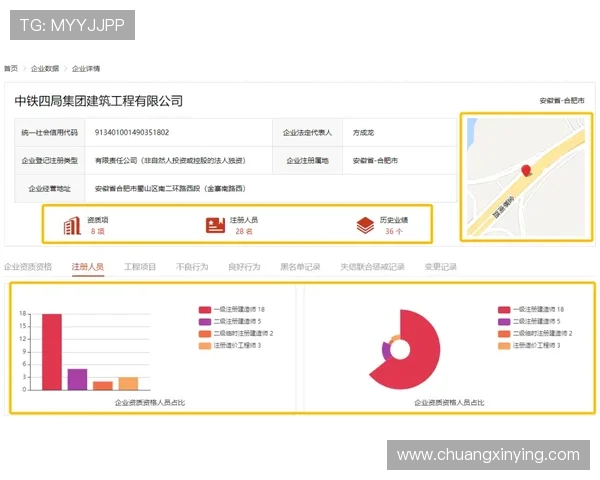Viewport: 600px width, 480px height.
Task: Click the tall red bar in bar chart
Action: tap(52, 352)
